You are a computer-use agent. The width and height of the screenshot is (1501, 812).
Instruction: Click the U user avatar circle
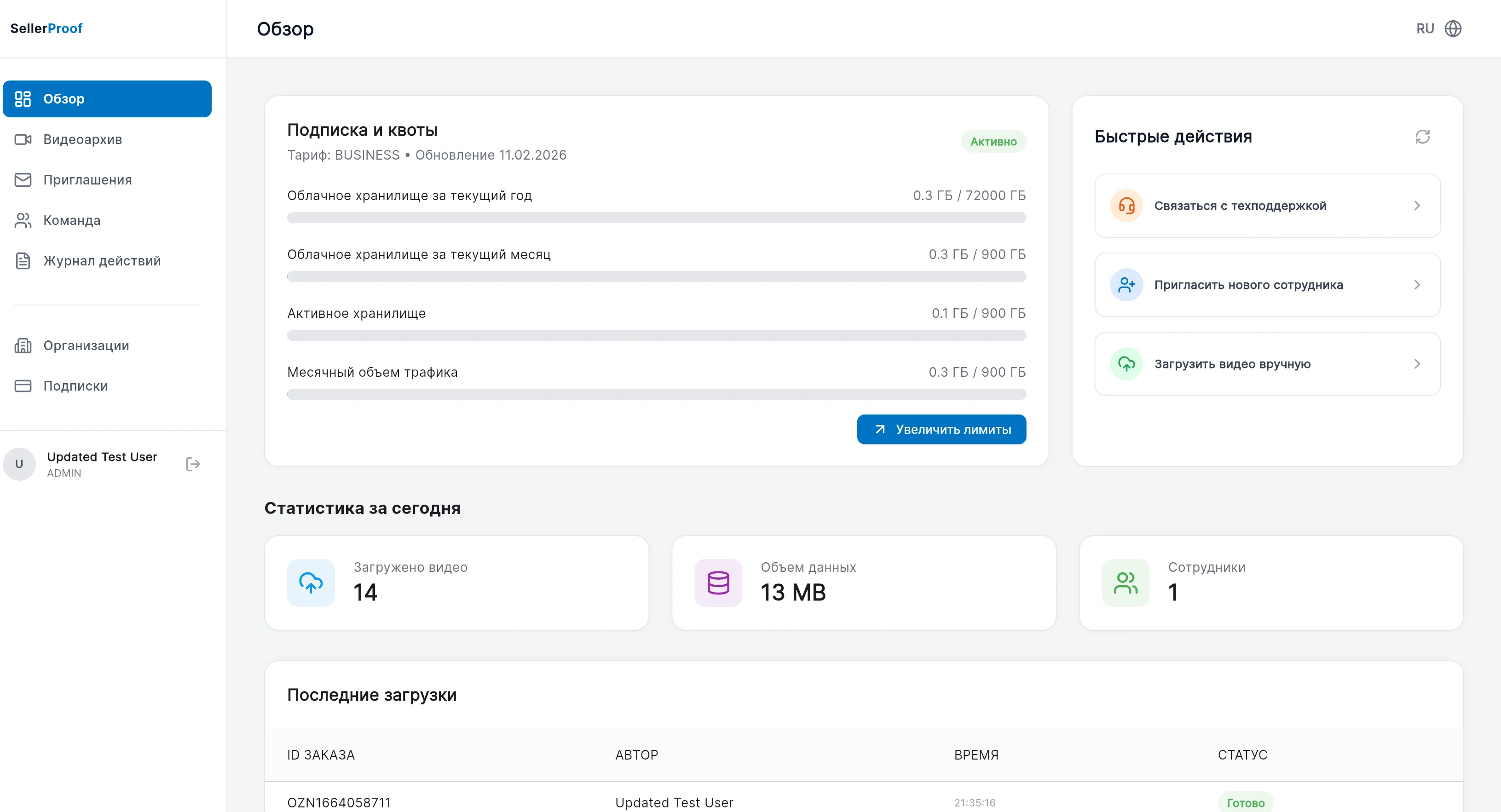tap(19, 464)
